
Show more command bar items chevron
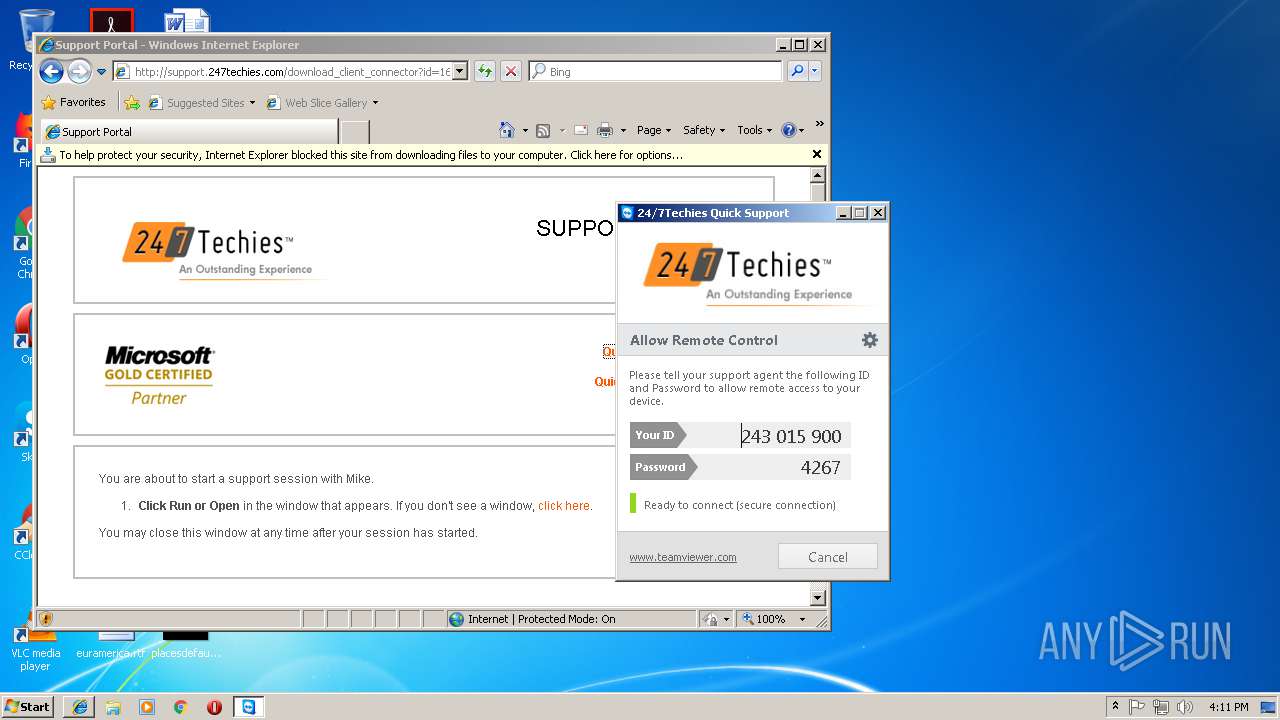[x=819, y=125]
